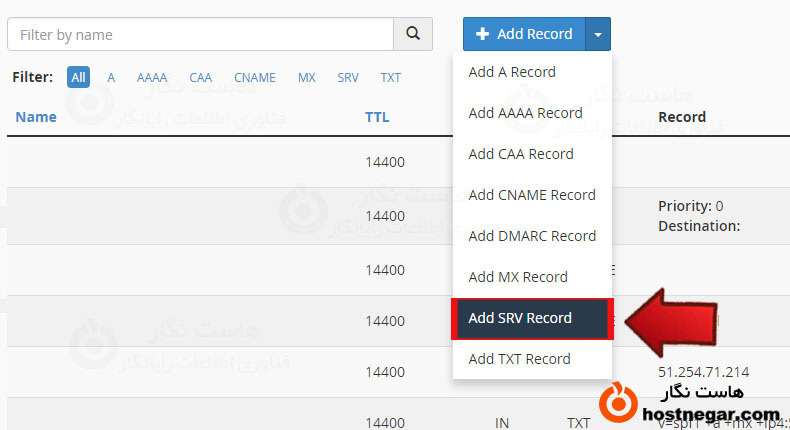Type in the Filter by name field
This screenshot has height=430, width=790.
coord(200,34)
